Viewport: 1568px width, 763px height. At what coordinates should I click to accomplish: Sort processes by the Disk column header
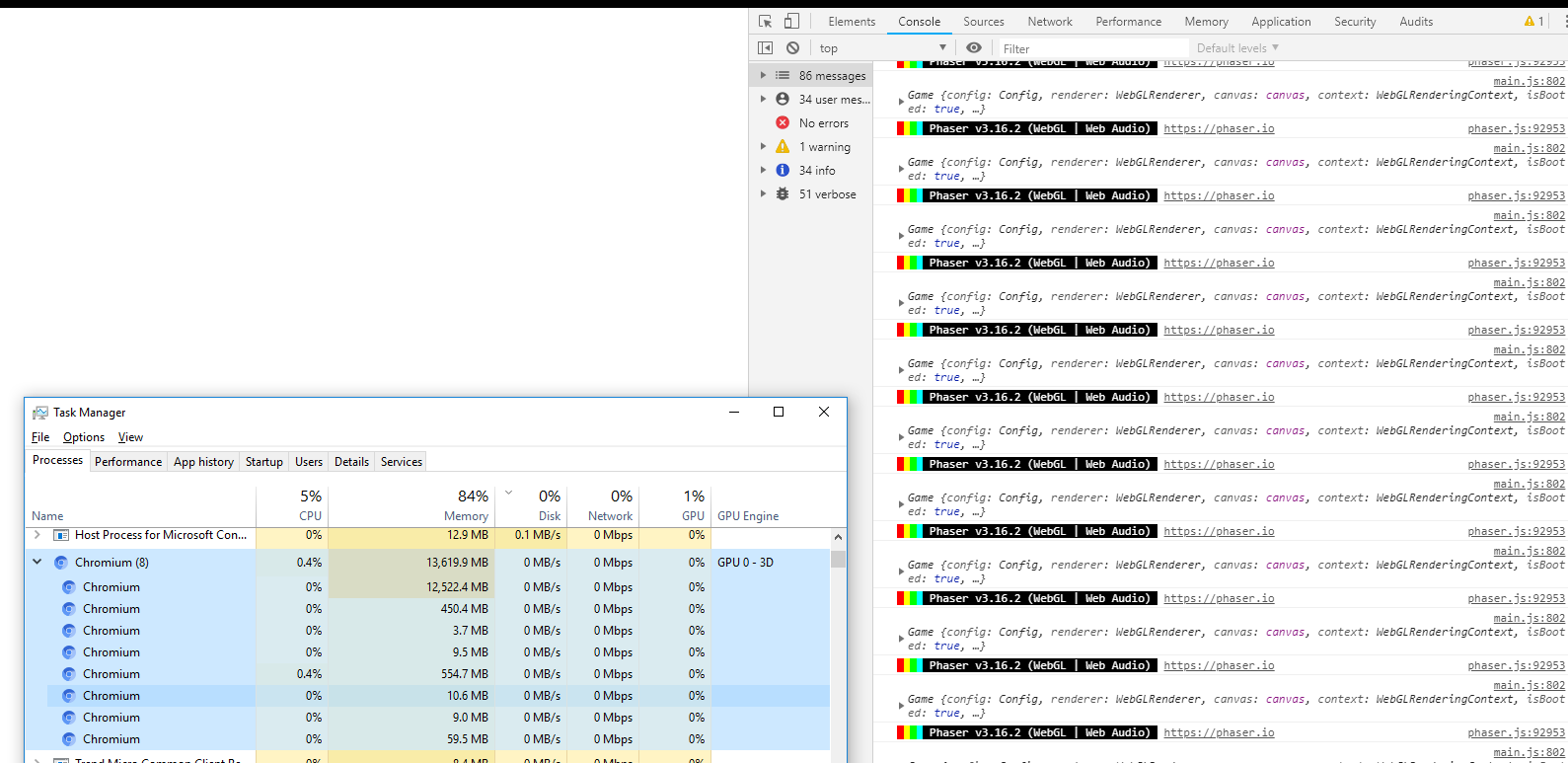[x=530, y=504]
